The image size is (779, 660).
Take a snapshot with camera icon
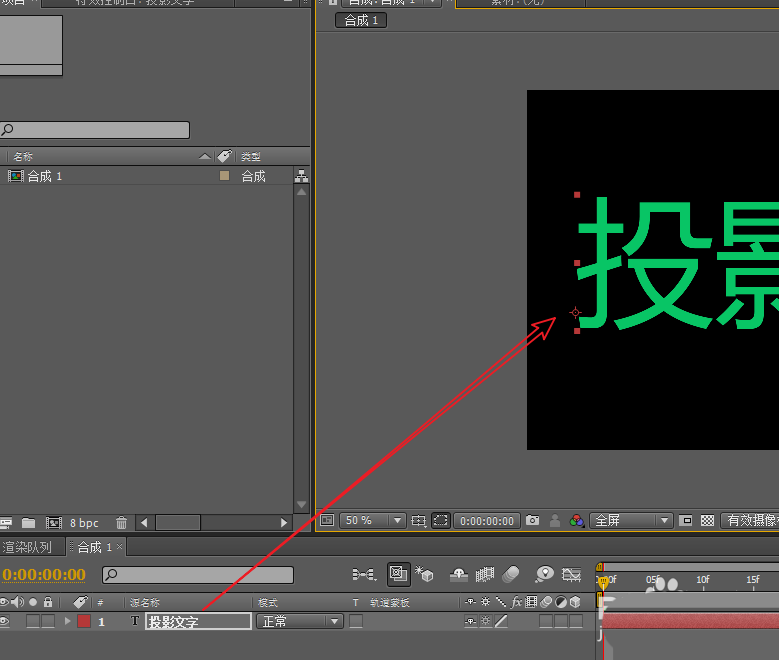tap(533, 520)
